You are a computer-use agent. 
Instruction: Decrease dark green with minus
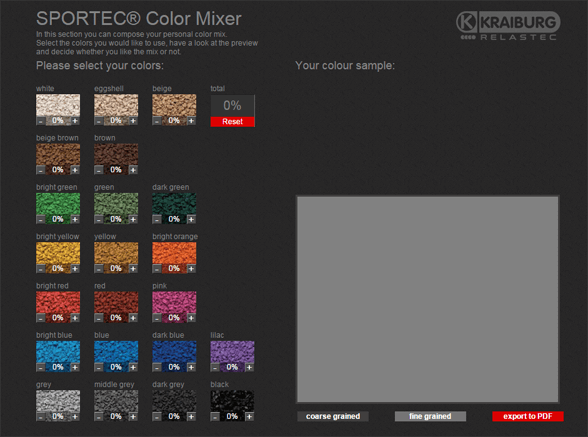pos(157,219)
